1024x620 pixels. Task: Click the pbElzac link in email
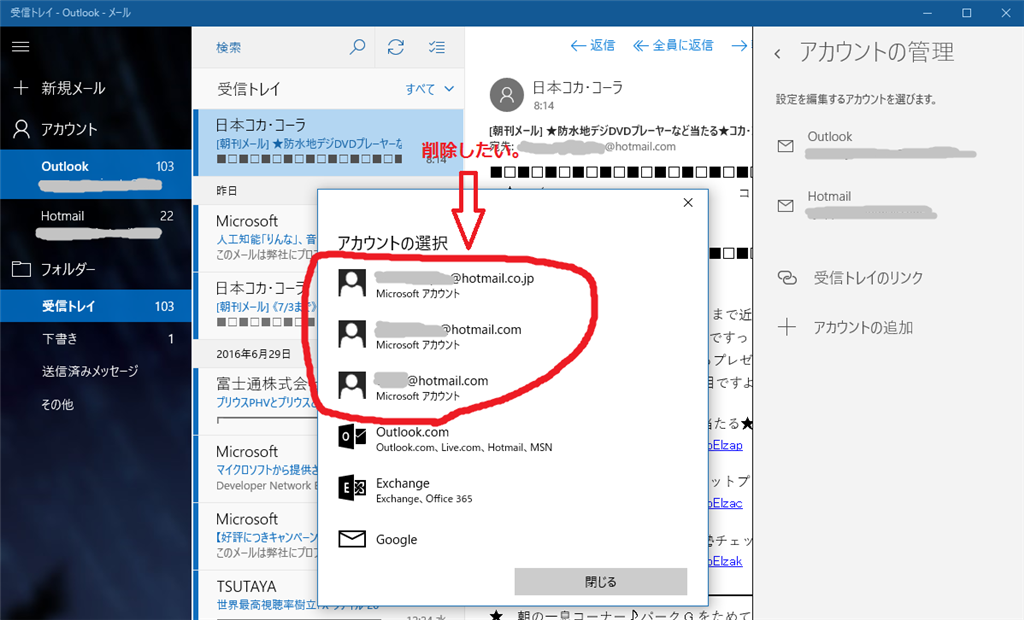726,503
